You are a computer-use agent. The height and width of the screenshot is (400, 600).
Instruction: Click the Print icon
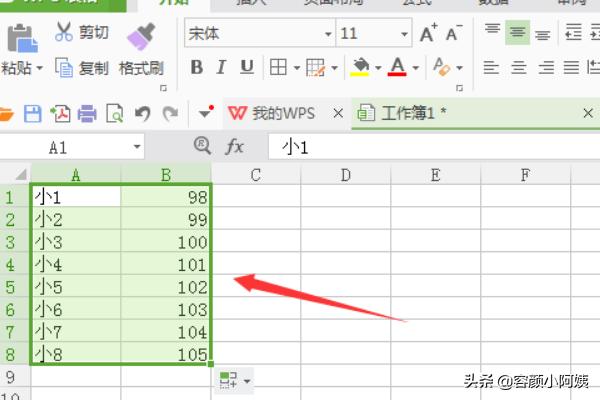(x=87, y=114)
